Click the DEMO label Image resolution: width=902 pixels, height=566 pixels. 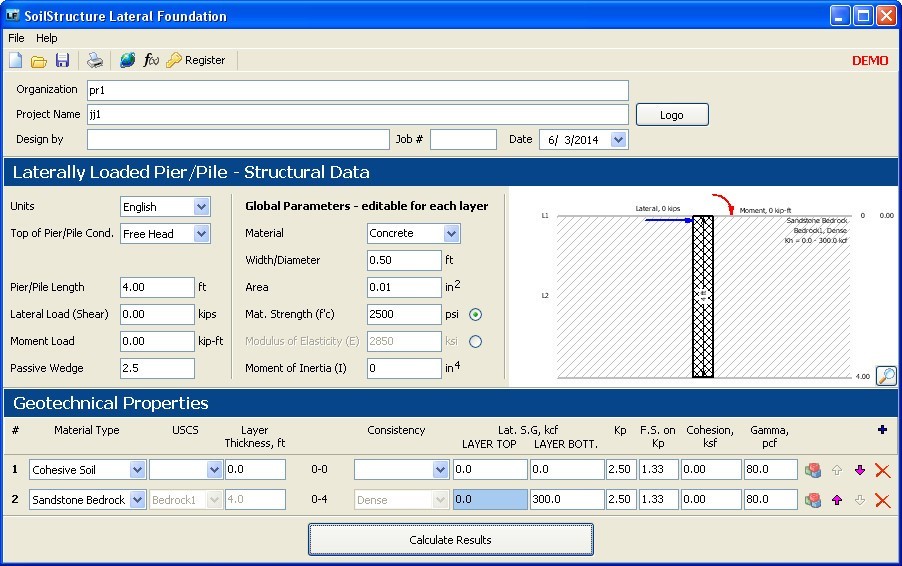(870, 60)
